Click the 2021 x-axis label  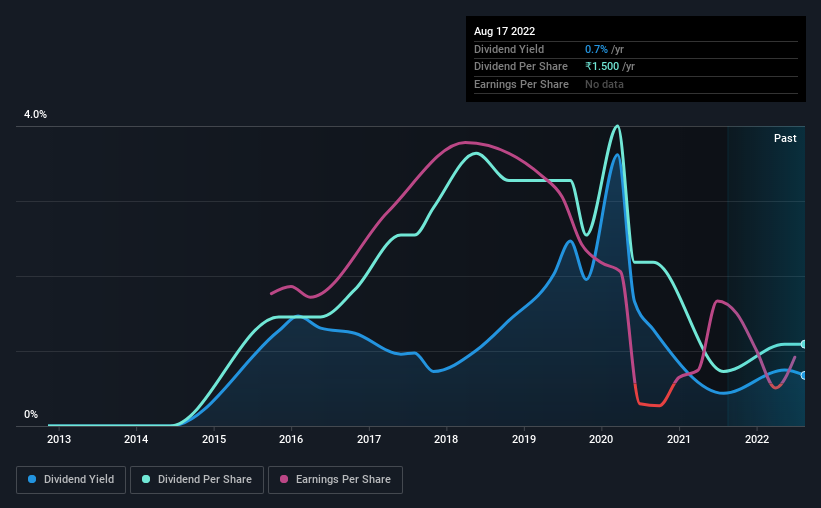click(x=679, y=439)
